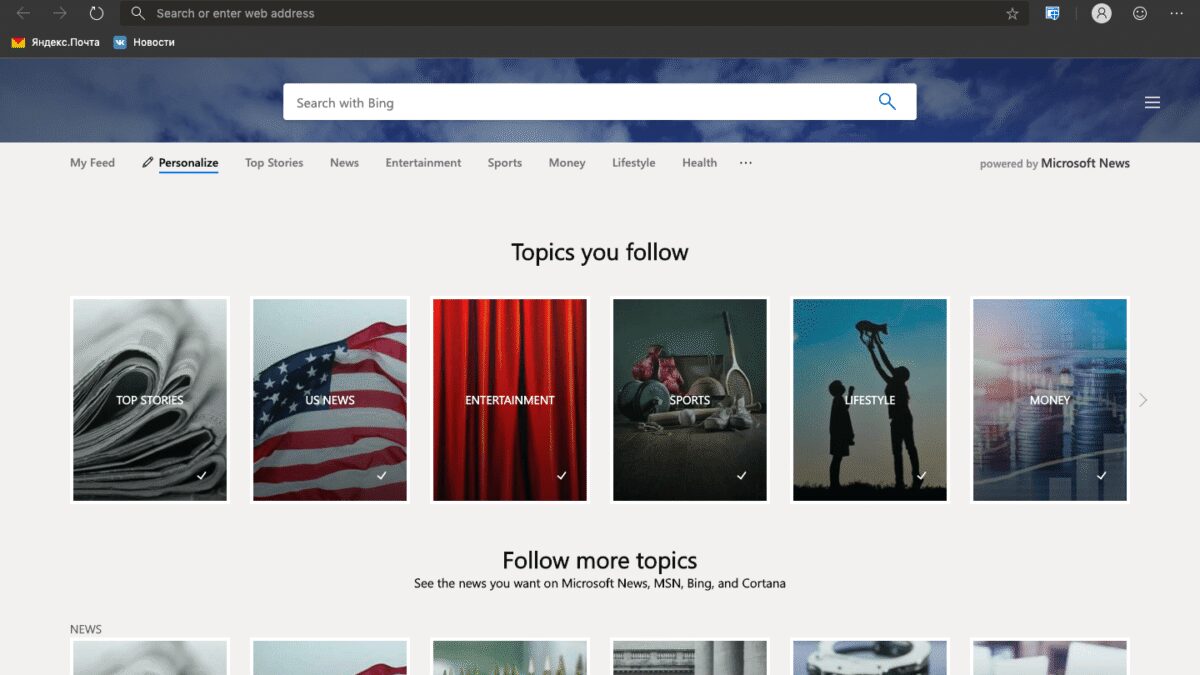The image size is (1200, 675).
Task: Unfollow Top Stories via its checkmark
Action: click(x=202, y=476)
